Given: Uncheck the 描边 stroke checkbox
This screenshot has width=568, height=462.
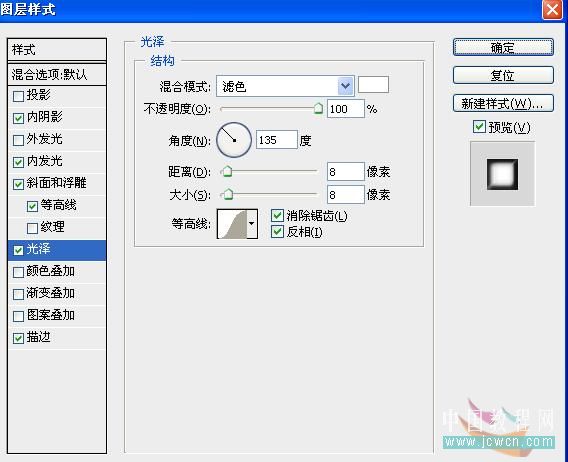Looking at the screenshot, I should 18,338.
